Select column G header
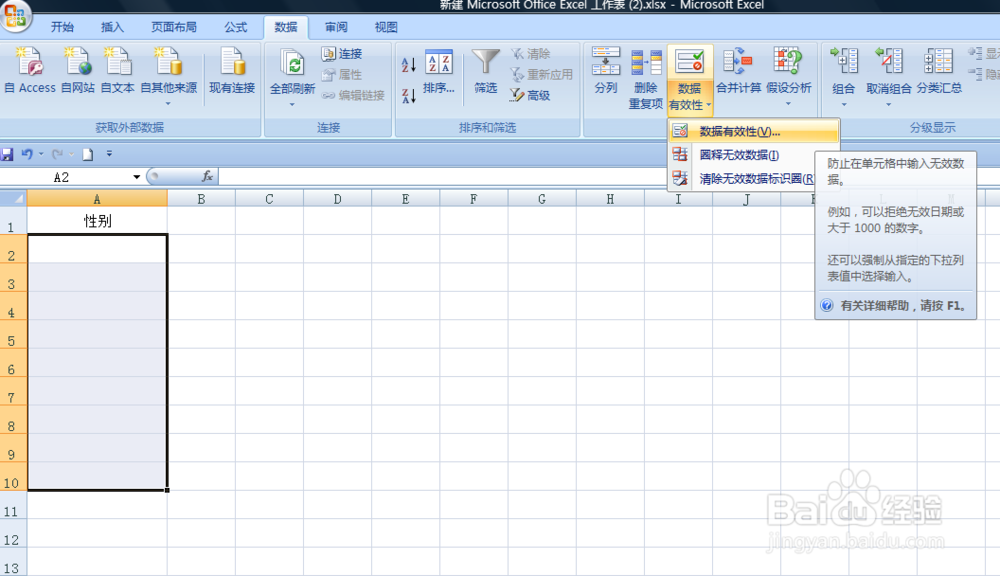Viewport: 1000px width, 576px height. [541, 199]
